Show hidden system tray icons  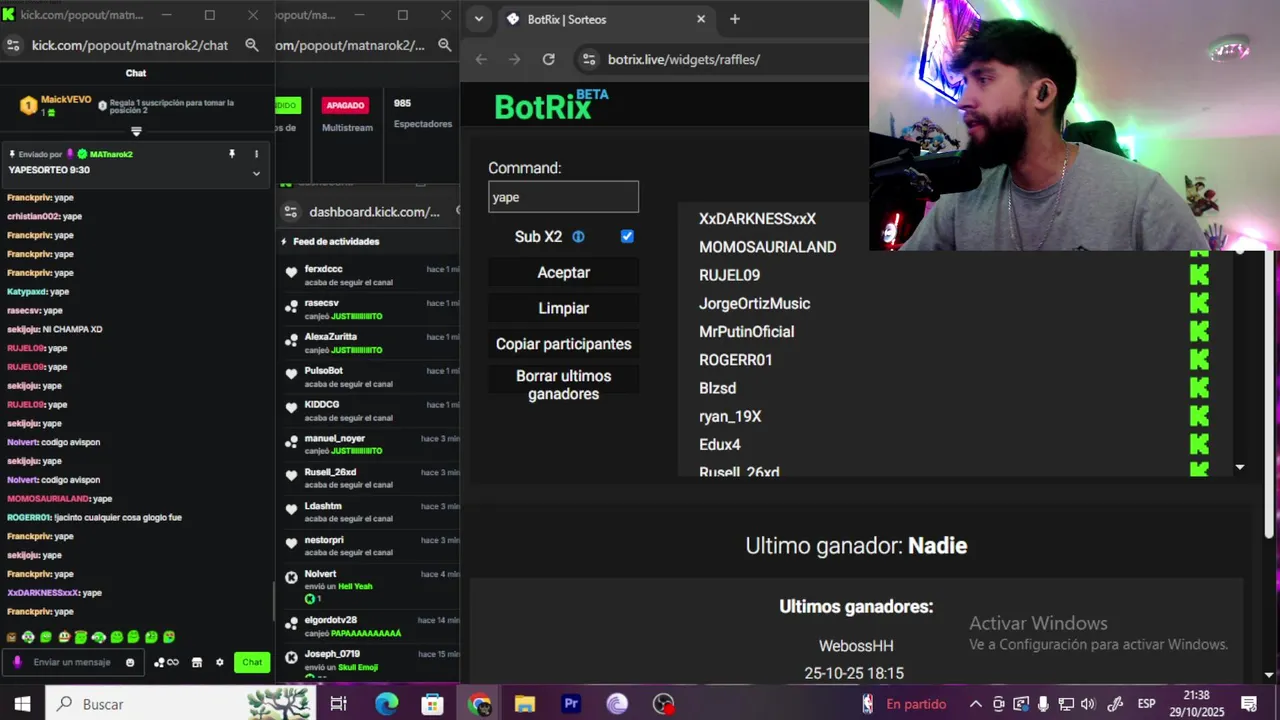[975, 704]
